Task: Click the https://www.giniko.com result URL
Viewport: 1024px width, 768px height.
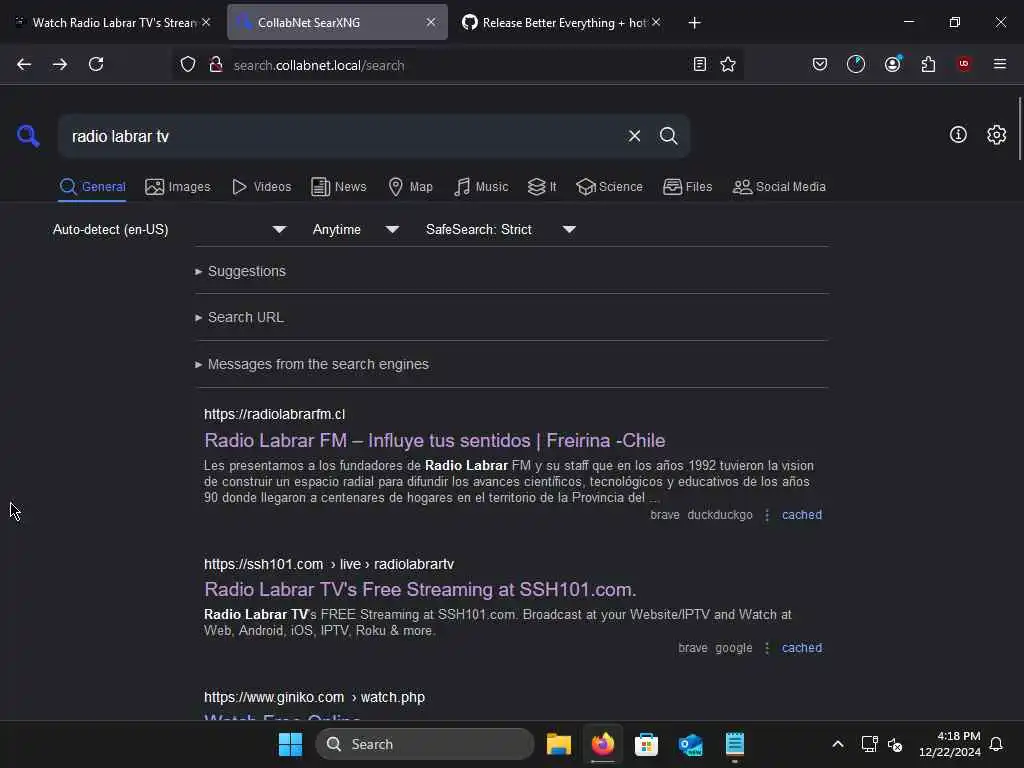Action: tap(314, 697)
